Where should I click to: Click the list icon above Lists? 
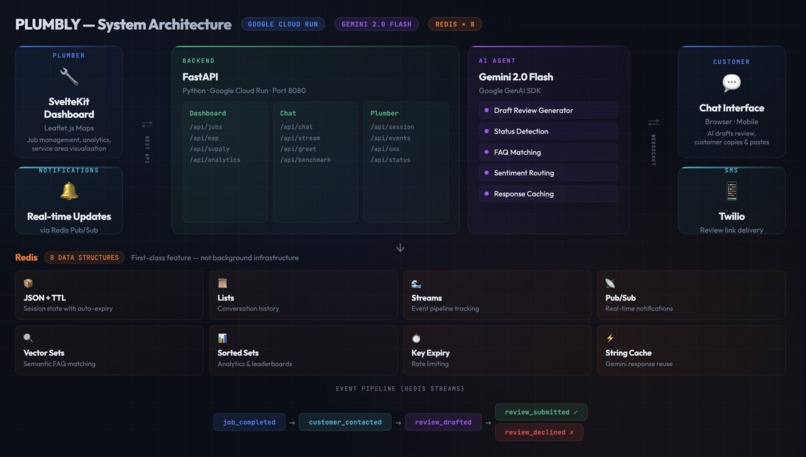click(222, 283)
